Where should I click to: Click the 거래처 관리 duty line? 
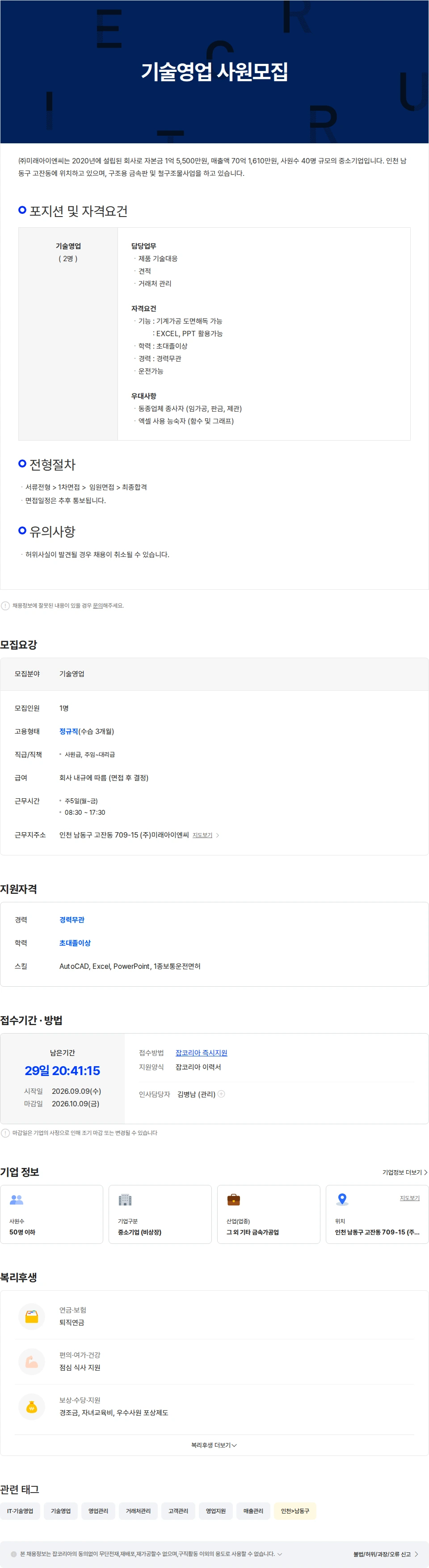click(155, 284)
